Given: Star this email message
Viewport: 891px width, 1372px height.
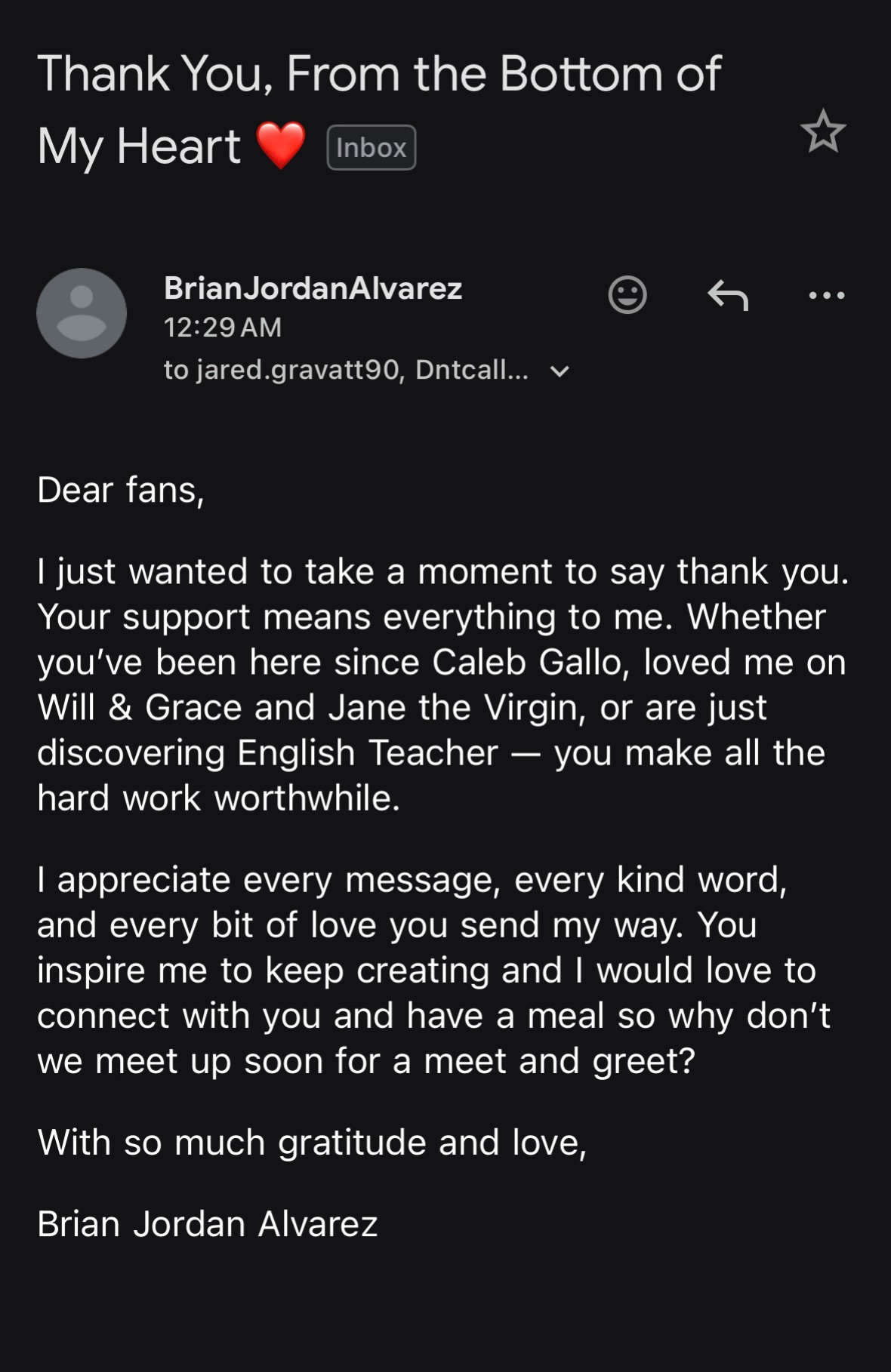Looking at the screenshot, I should 823,131.
